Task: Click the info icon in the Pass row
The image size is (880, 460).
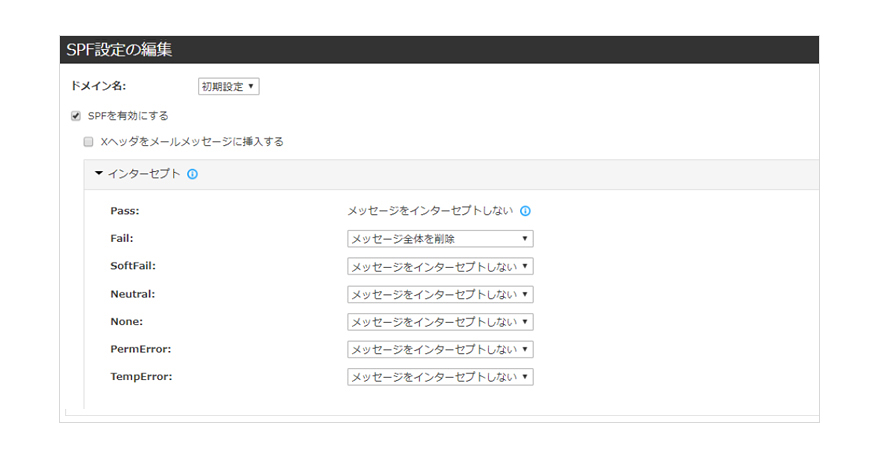Action: [x=525, y=211]
